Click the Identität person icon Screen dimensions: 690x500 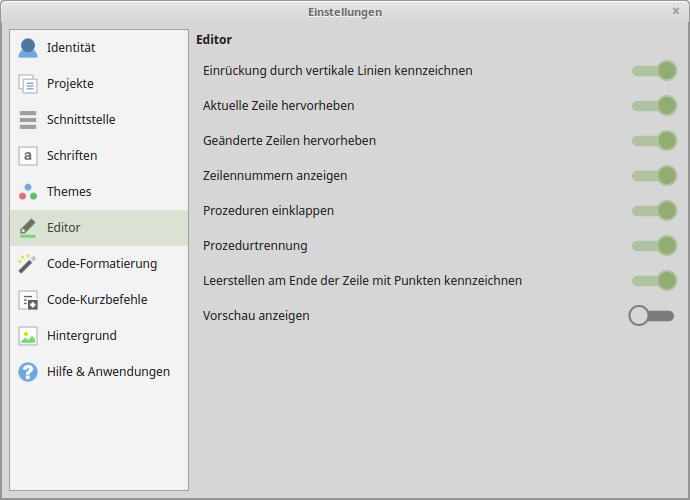[28, 48]
